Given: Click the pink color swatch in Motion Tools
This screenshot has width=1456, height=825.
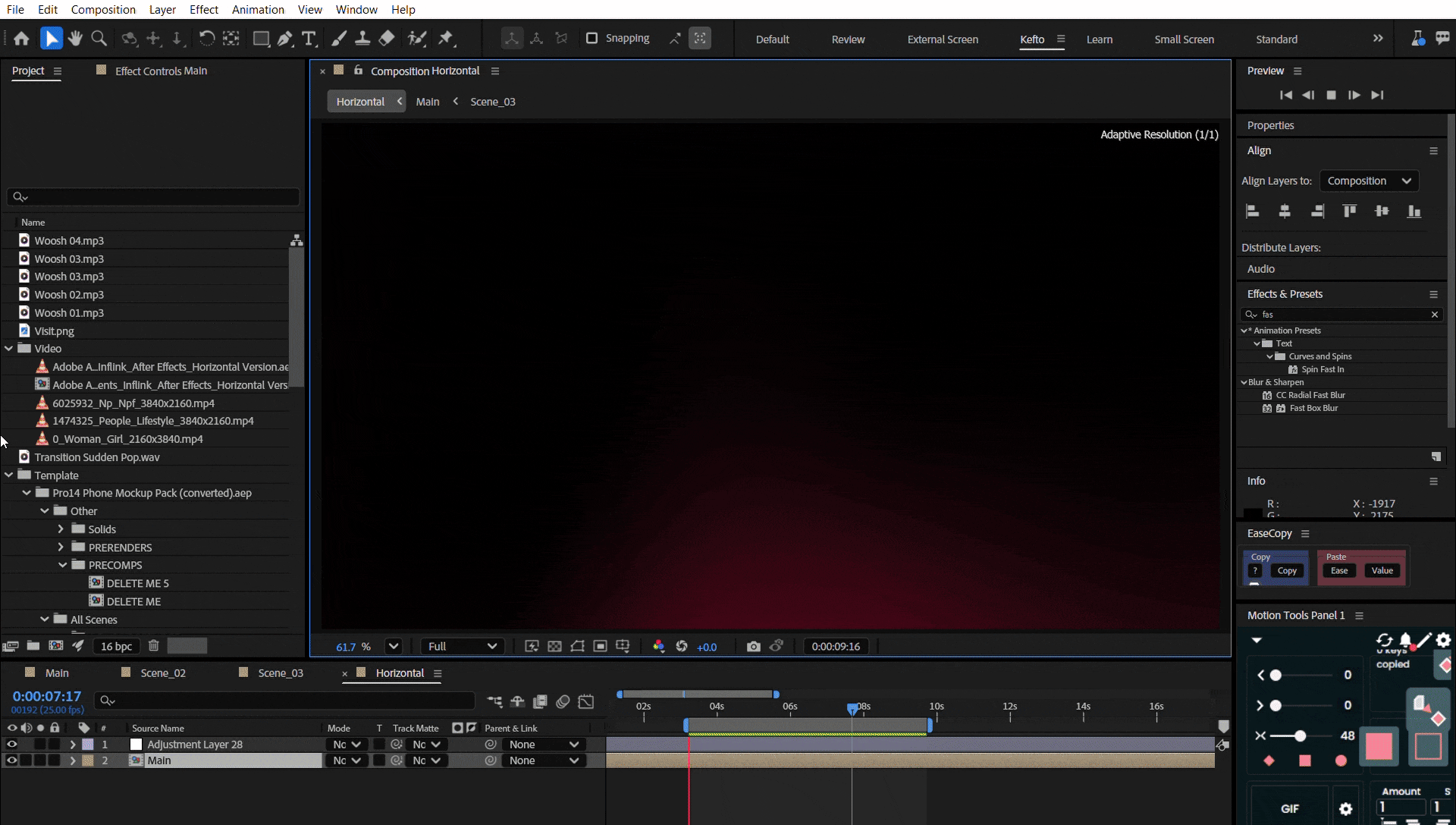Looking at the screenshot, I should [x=1379, y=747].
